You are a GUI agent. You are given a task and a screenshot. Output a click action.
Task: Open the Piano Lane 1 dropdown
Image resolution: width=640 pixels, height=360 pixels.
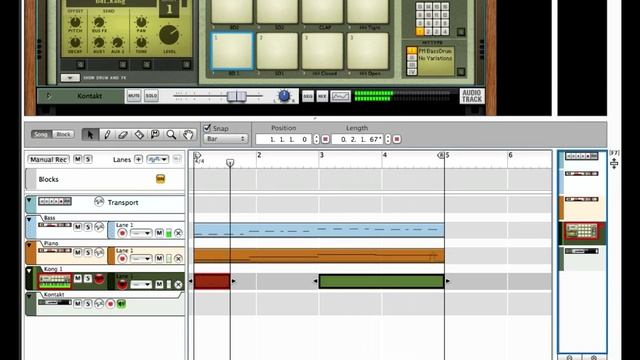coord(141,259)
